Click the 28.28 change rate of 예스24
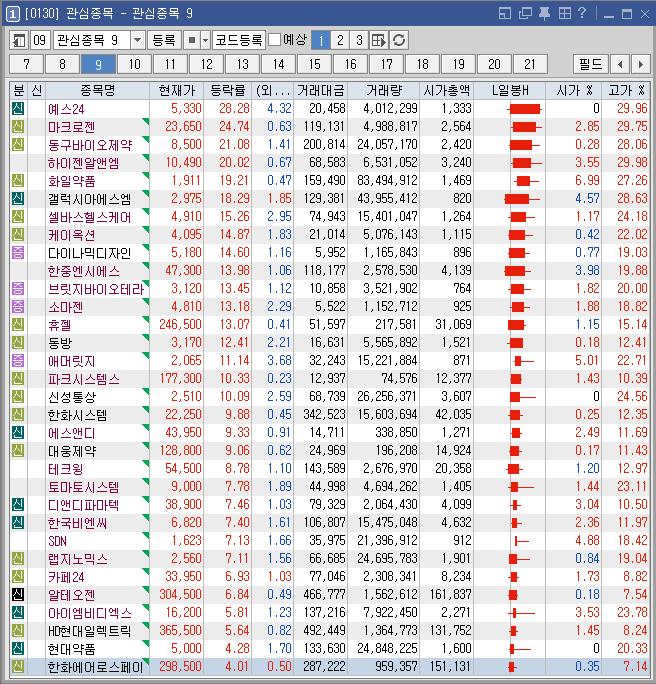Viewport: 656px width, 684px height. [x=234, y=108]
